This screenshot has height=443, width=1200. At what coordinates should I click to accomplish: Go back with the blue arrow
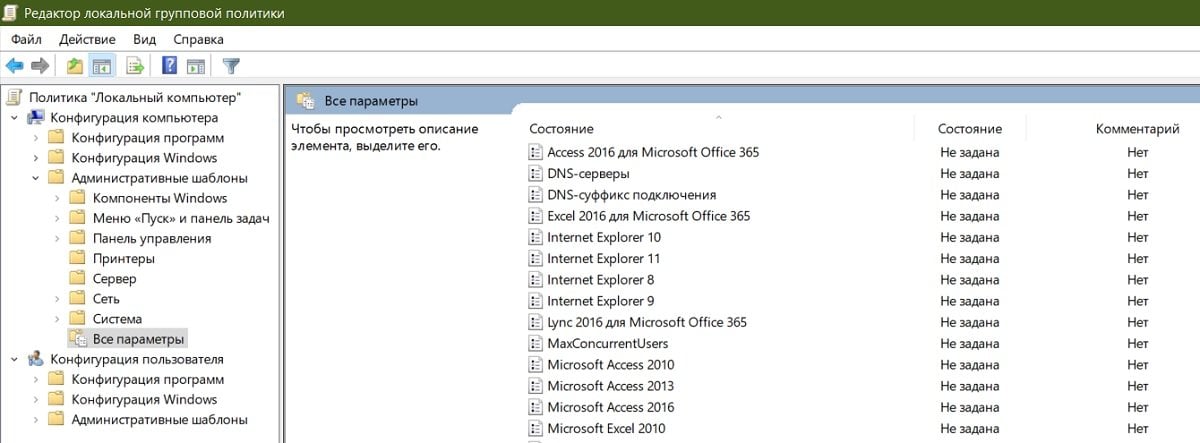coord(14,66)
